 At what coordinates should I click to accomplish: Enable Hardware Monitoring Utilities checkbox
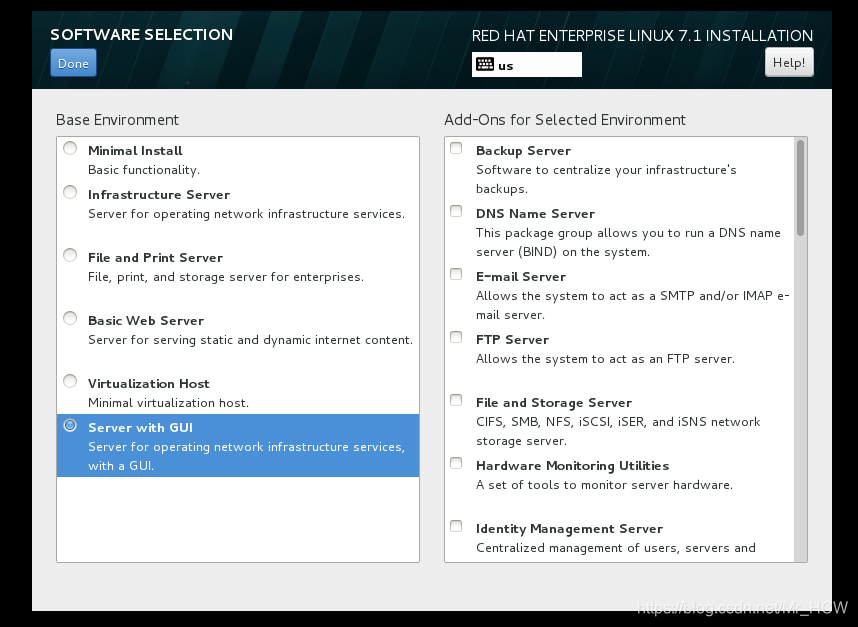click(456, 463)
